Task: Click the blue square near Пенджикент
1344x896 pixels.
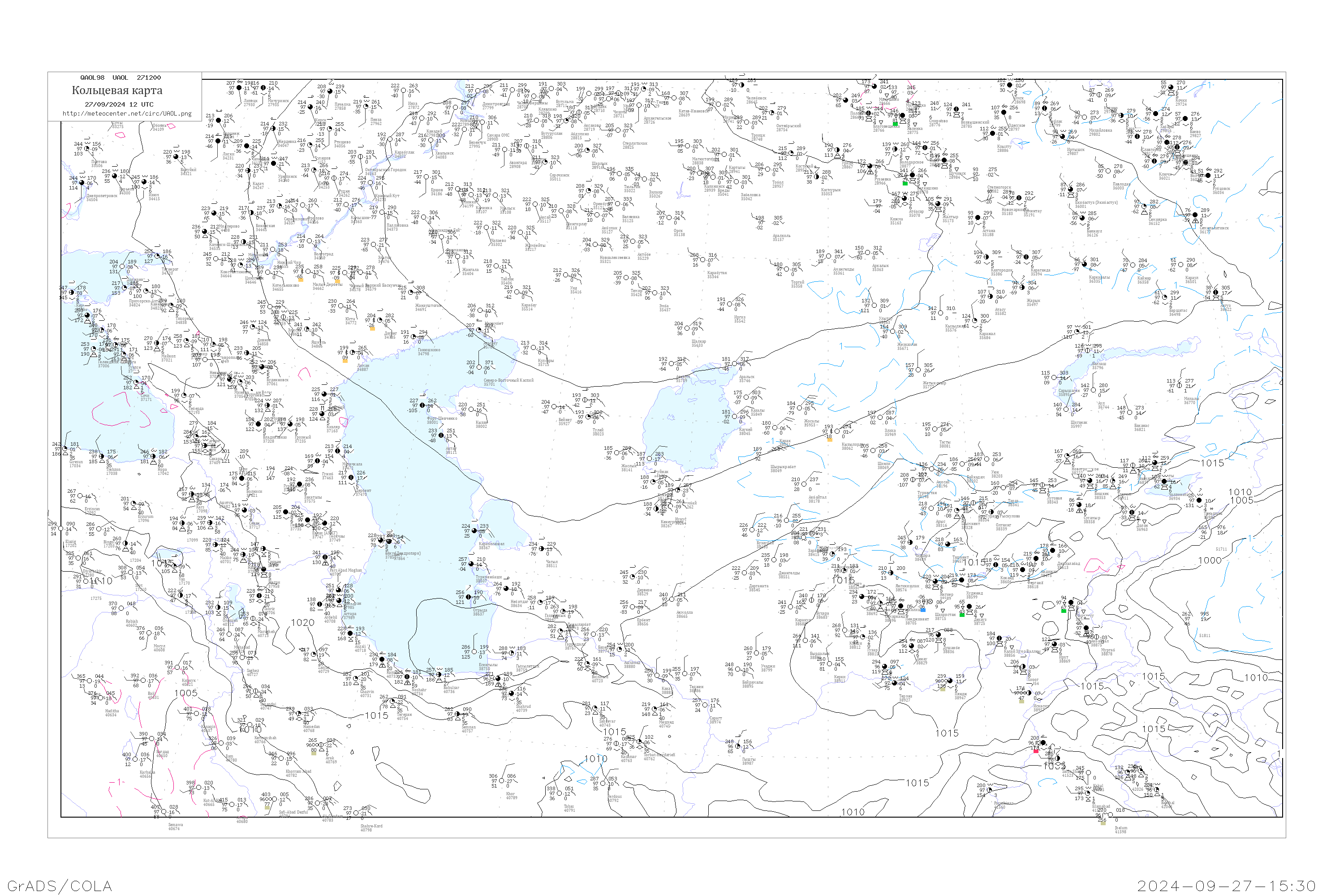Action: click(x=923, y=610)
